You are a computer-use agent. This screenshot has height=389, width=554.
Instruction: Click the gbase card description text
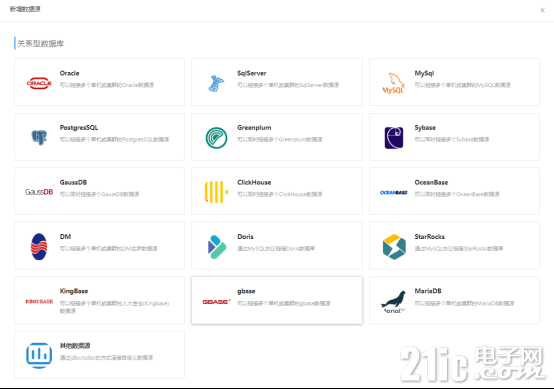(x=283, y=303)
